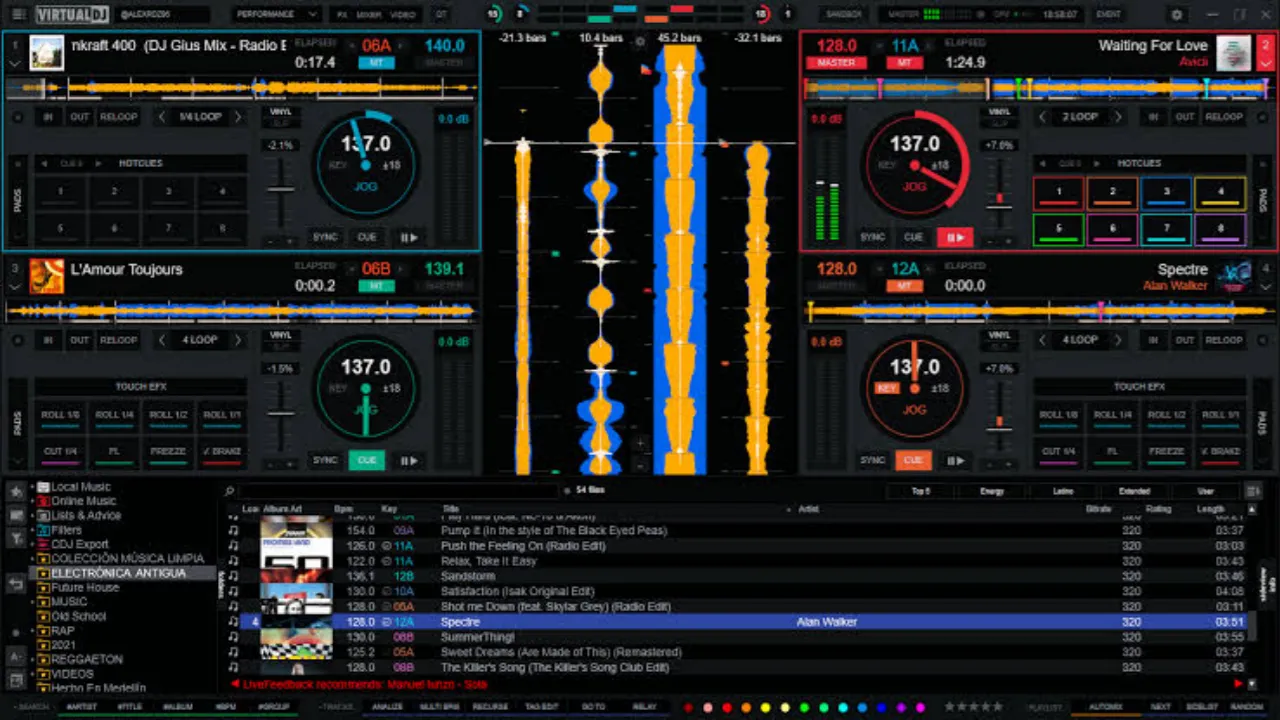Enable SYNC on deck 1
This screenshot has height=720, width=1280.
[x=325, y=237]
